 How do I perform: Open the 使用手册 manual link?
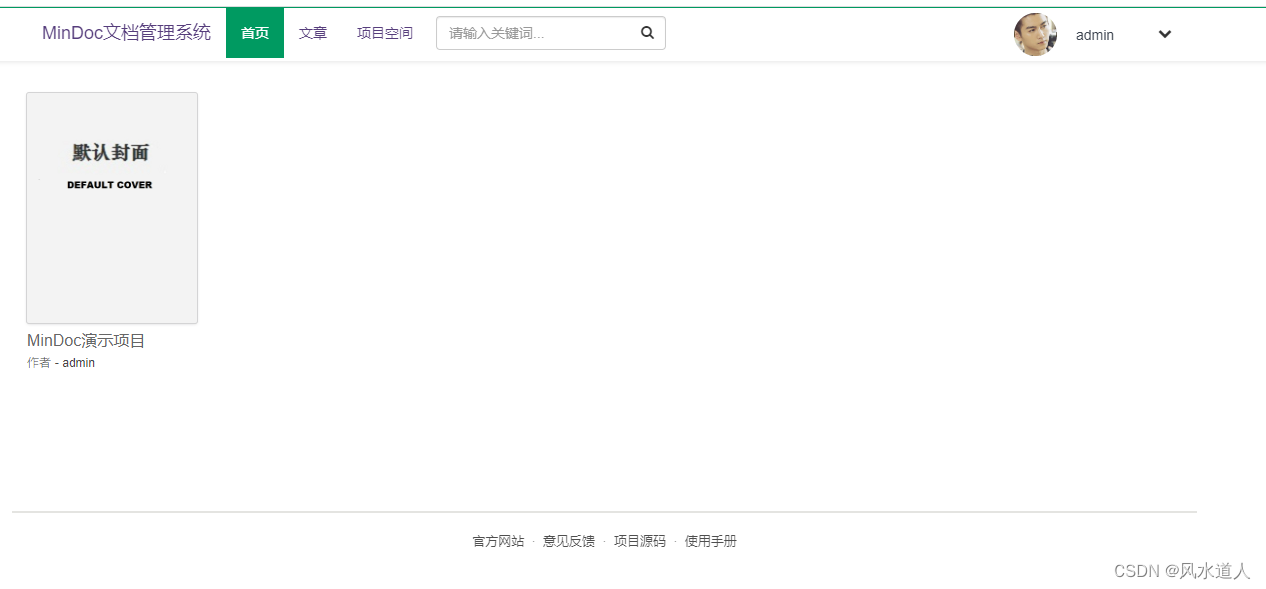point(710,540)
